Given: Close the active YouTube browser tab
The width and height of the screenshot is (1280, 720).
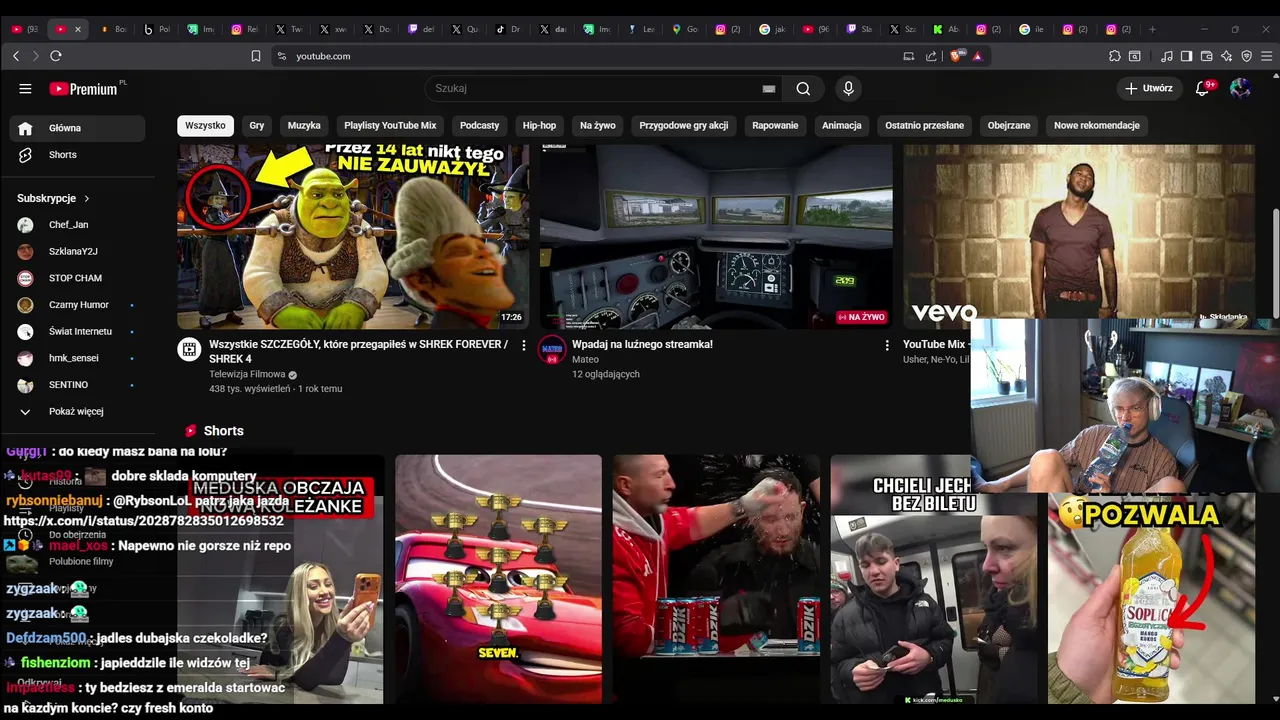Looking at the screenshot, I should coord(78,29).
